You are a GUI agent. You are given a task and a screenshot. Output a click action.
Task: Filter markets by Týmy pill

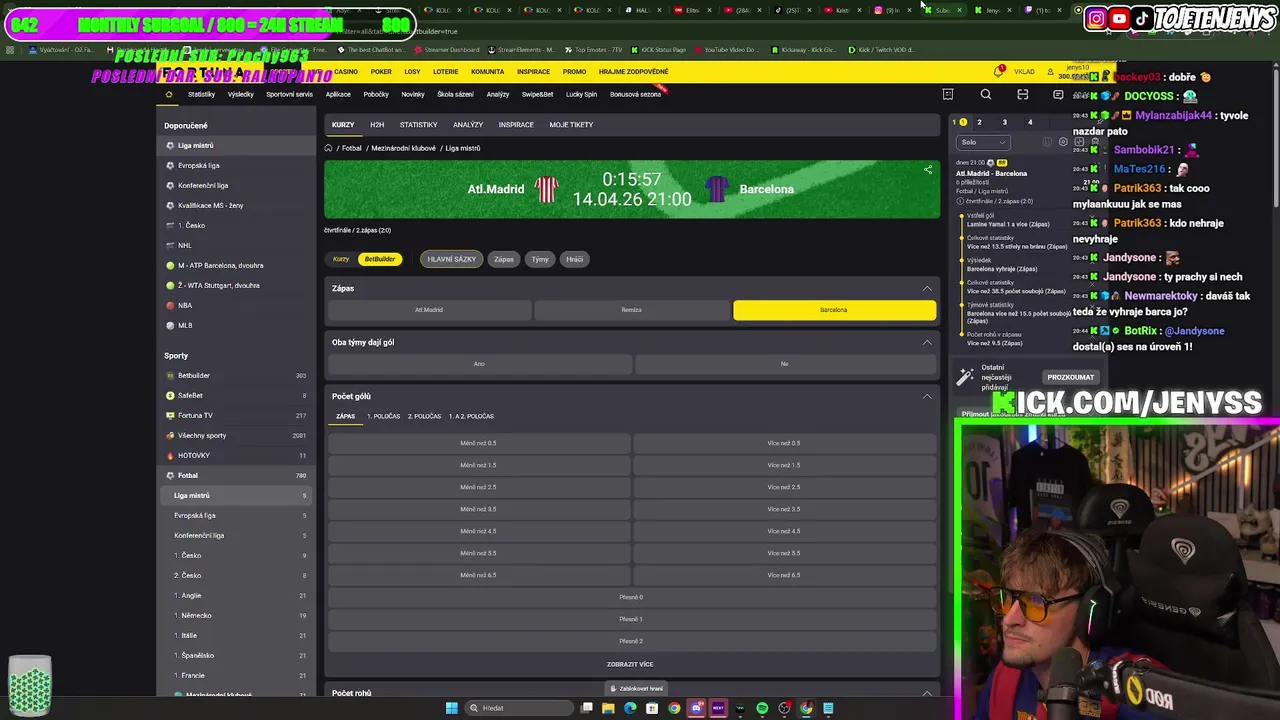pyautogui.click(x=540, y=259)
